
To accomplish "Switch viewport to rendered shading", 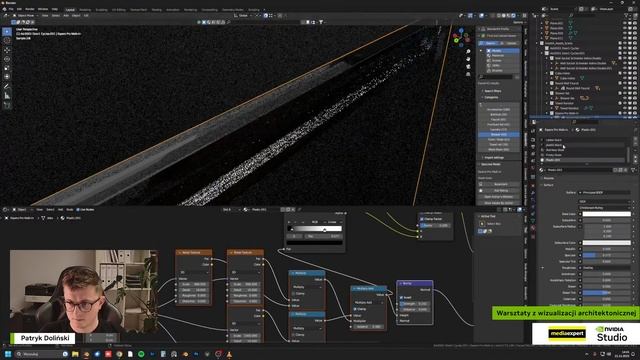I will coord(513,16).
